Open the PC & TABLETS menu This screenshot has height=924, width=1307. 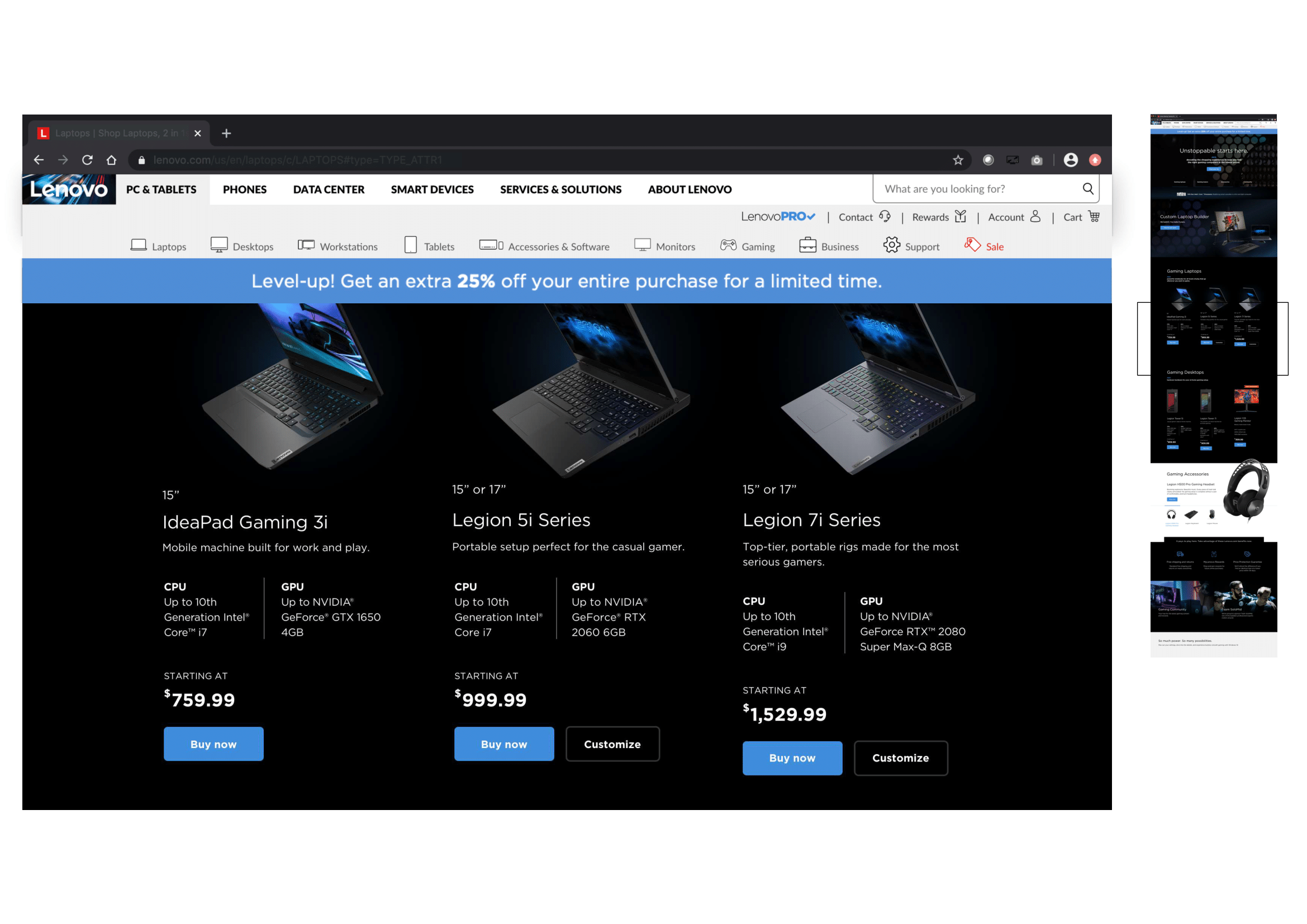(x=161, y=189)
